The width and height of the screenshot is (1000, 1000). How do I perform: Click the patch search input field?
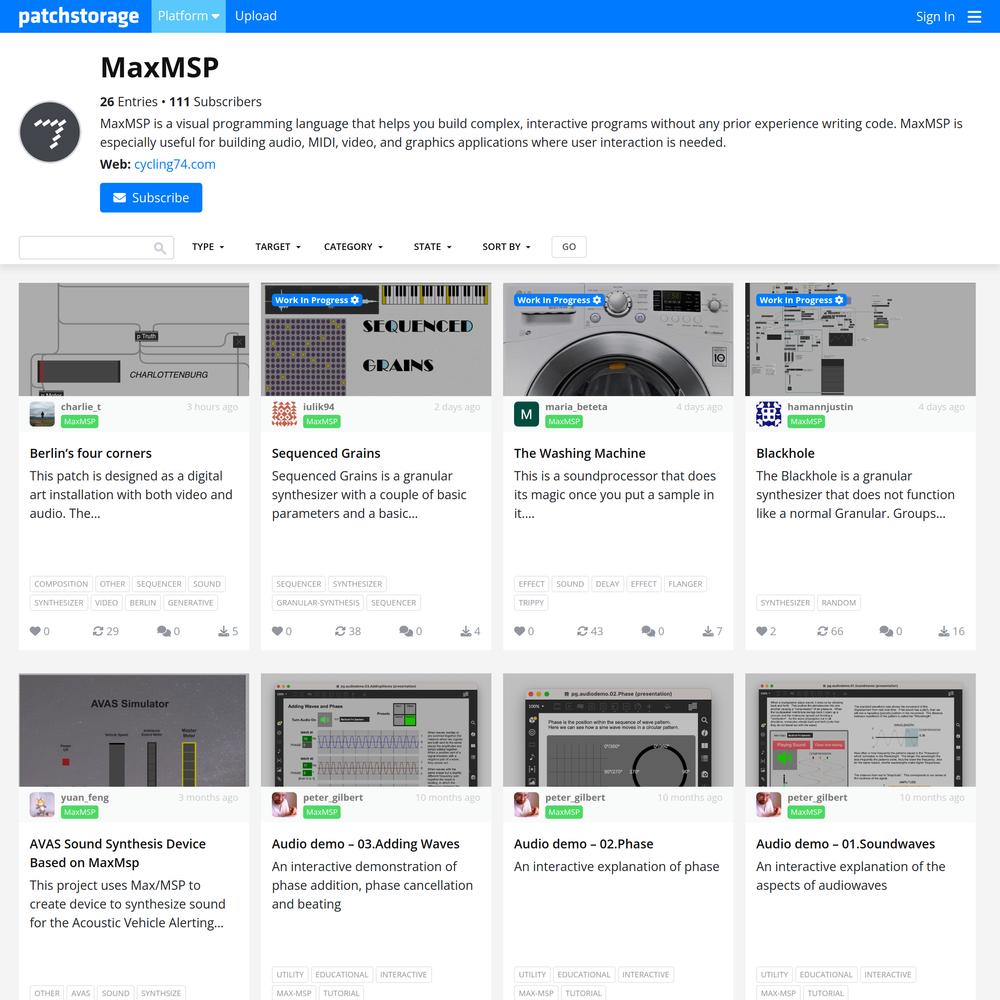(x=96, y=247)
